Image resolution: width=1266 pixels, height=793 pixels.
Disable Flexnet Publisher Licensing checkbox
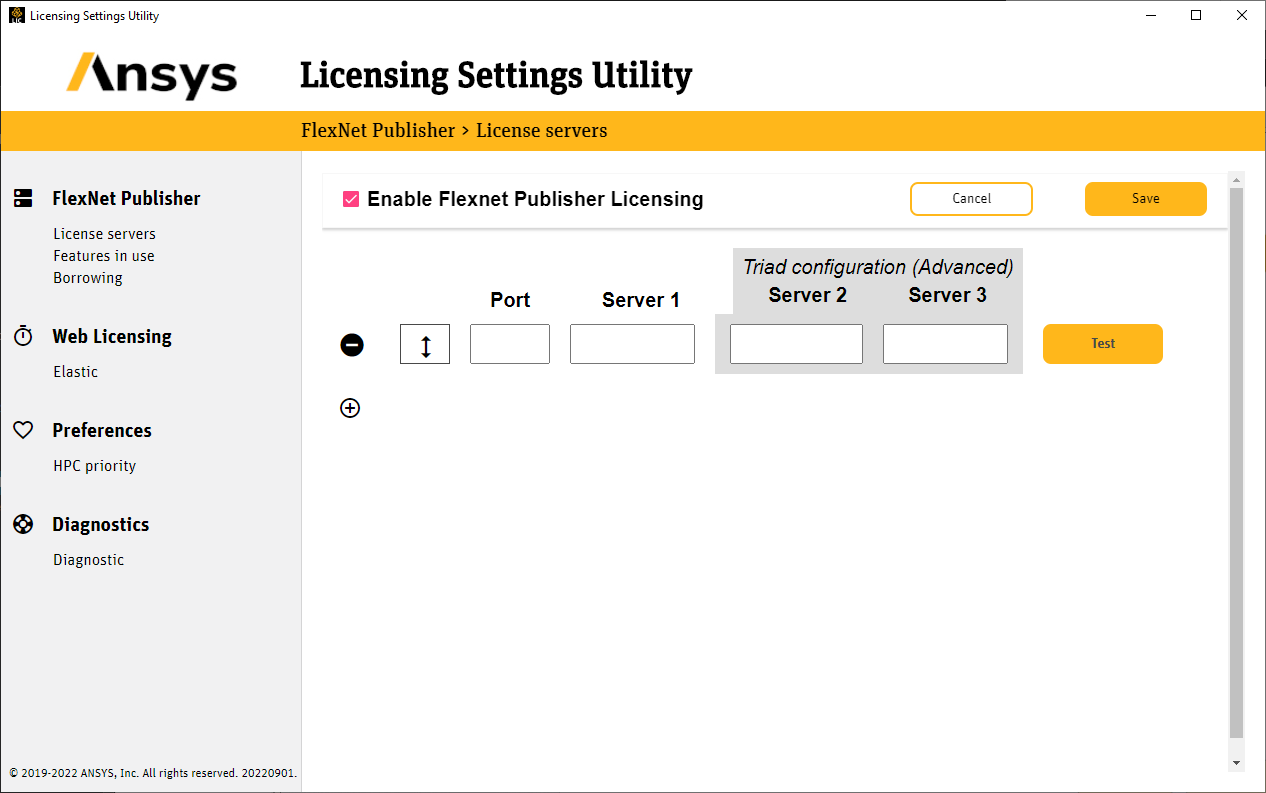[x=351, y=199]
